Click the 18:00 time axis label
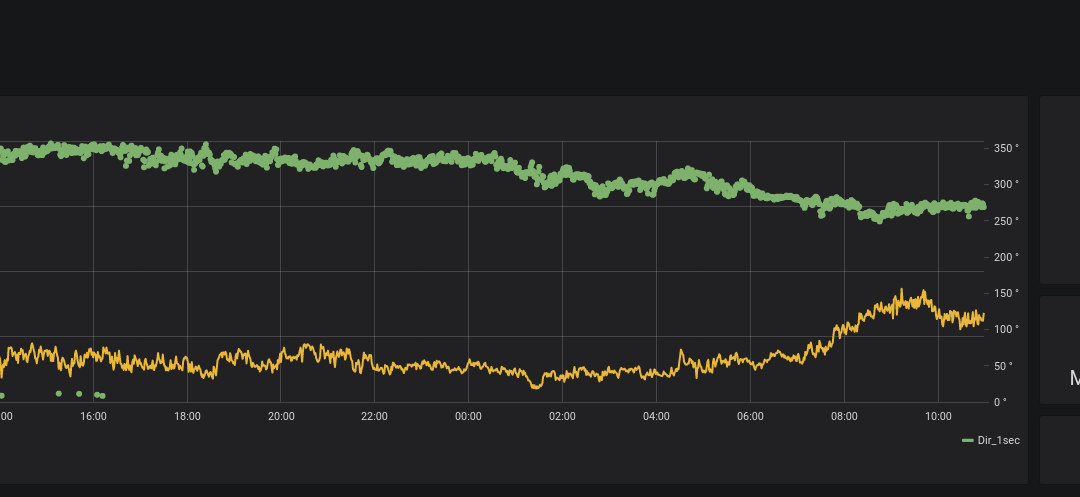This screenshot has height=497, width=1080. 187,416
